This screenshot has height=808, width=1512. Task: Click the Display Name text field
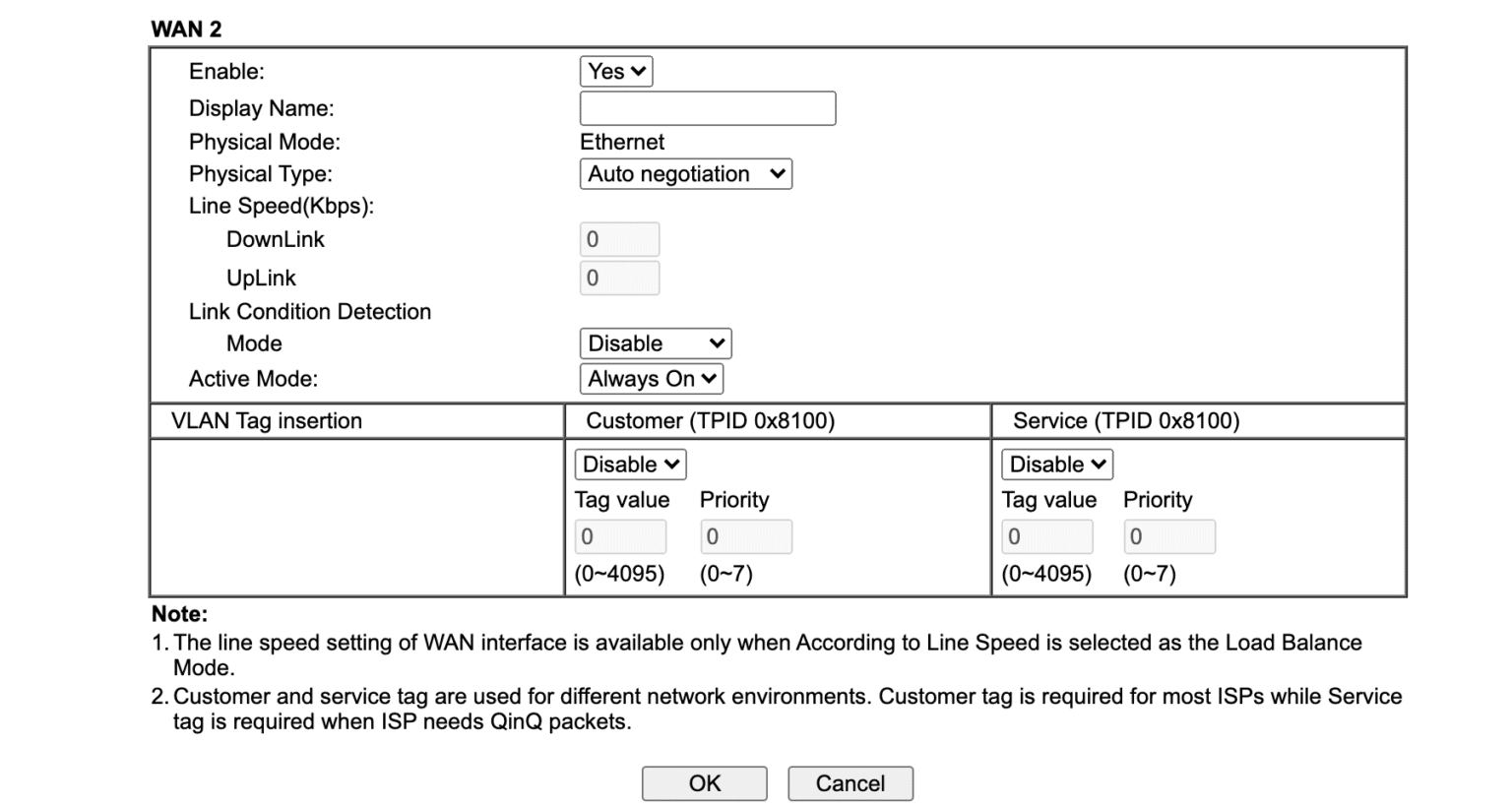coord(707,108)
